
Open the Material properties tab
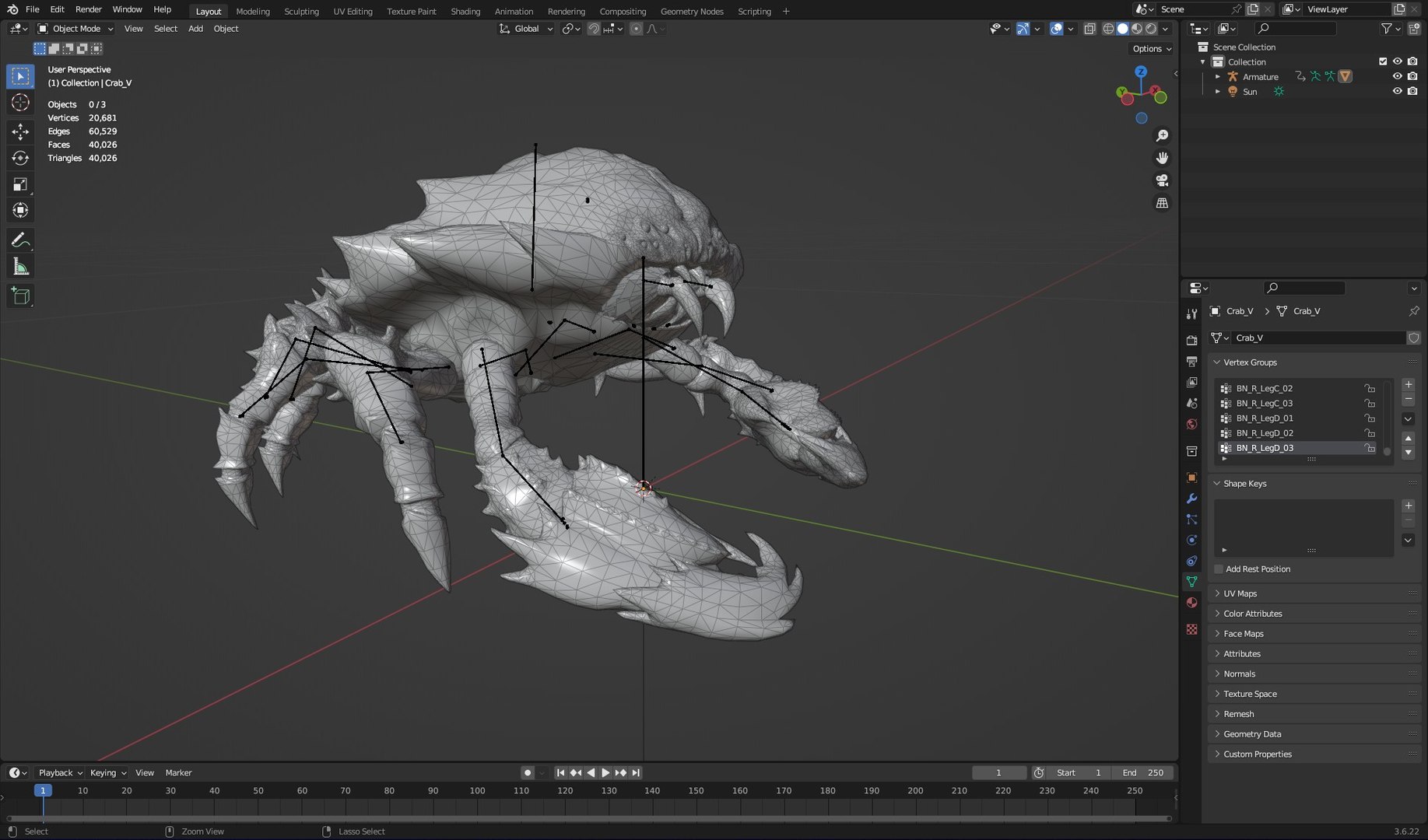pyautogui.click(x=1191, y=603)
